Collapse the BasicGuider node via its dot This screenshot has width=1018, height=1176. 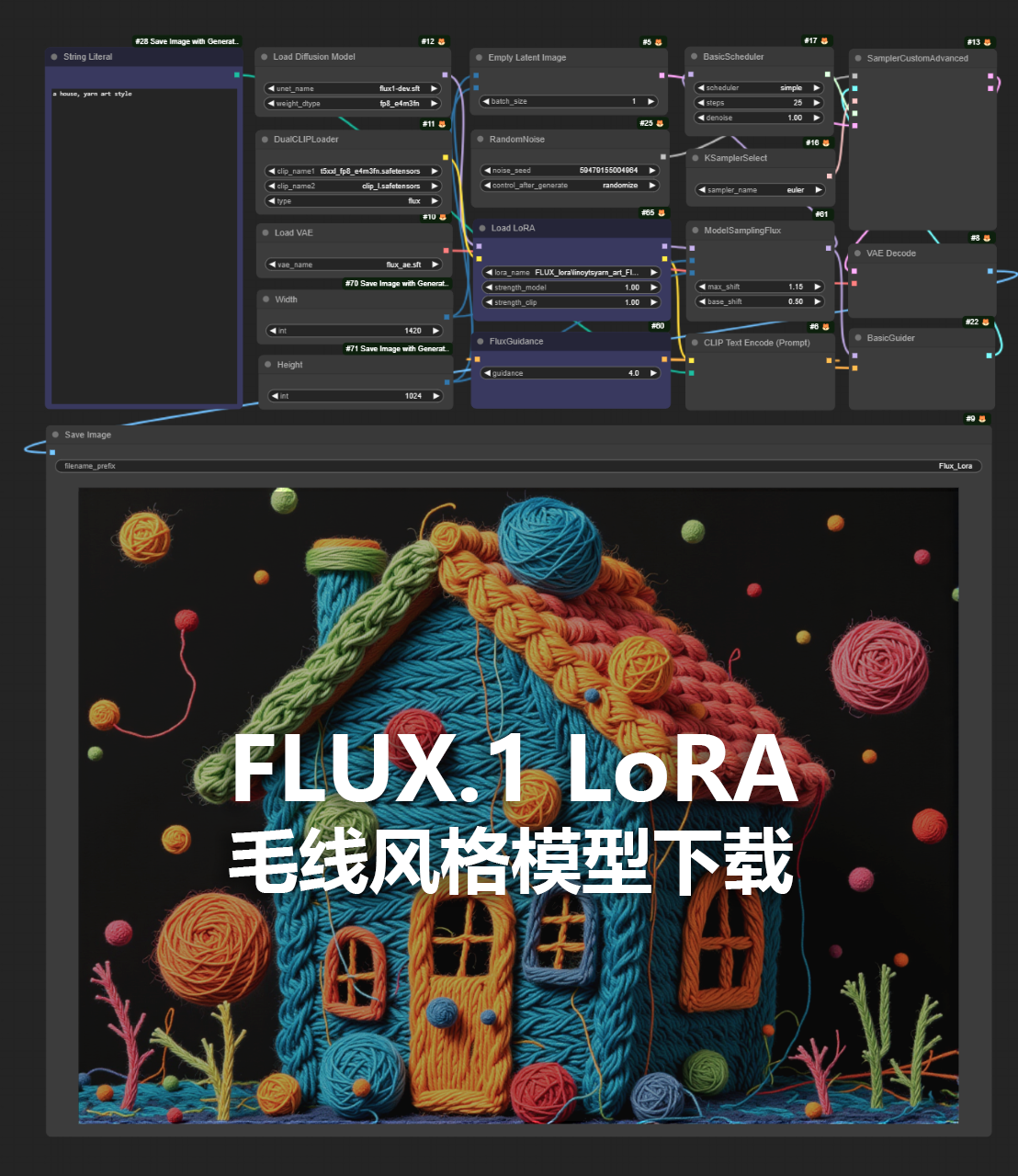click(858, 338)
